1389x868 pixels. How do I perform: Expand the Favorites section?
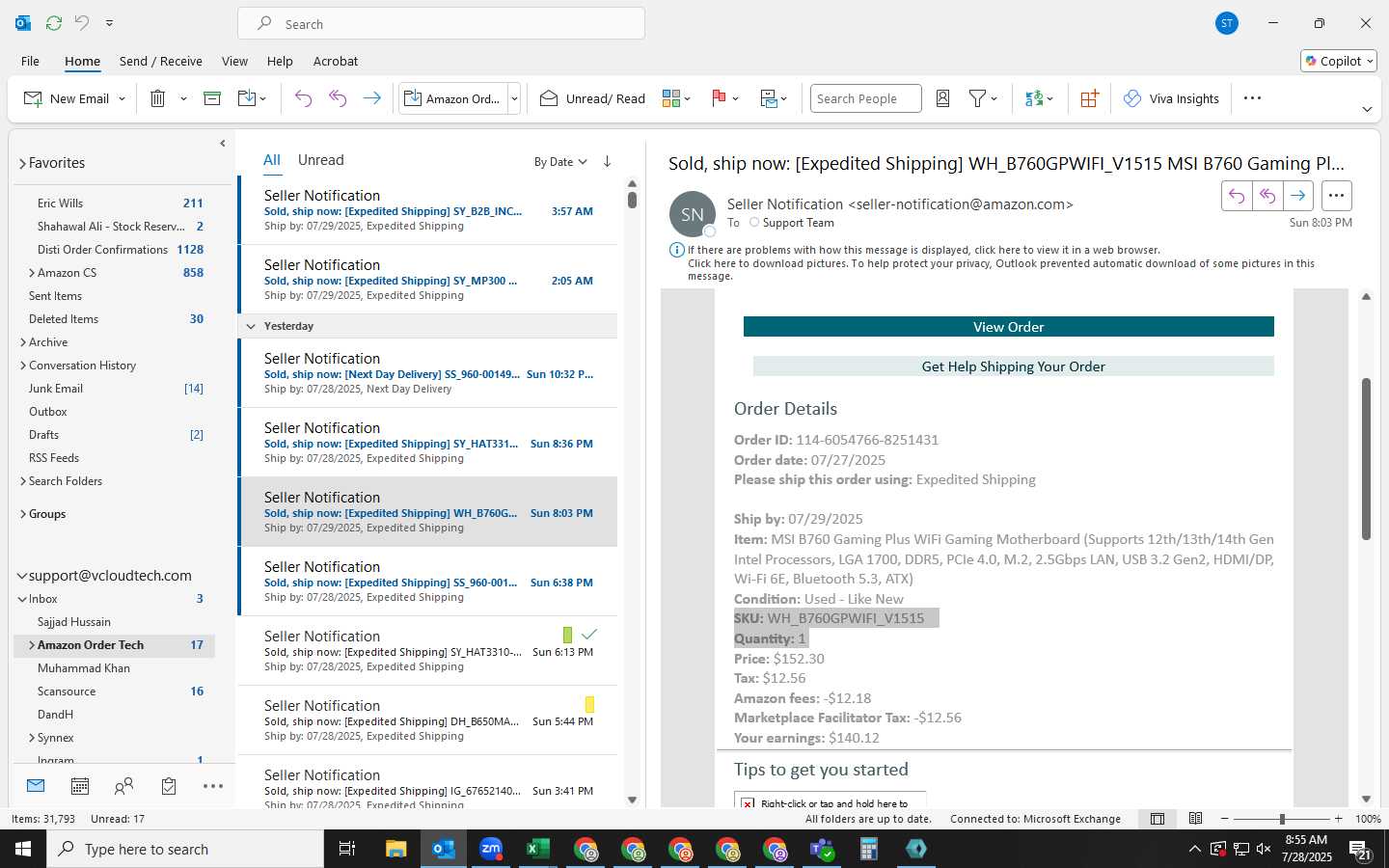(x=22, y=164)
